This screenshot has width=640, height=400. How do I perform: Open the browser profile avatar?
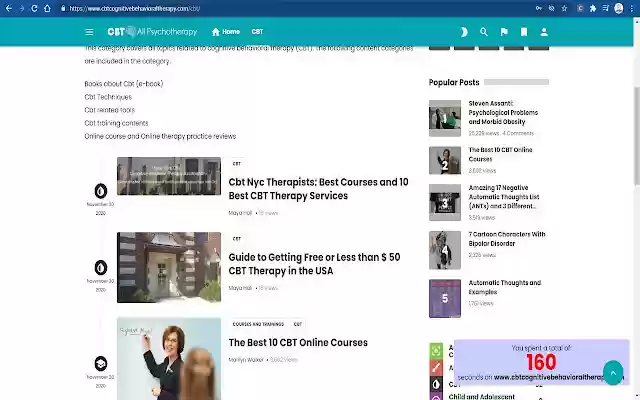coord(619,8)
